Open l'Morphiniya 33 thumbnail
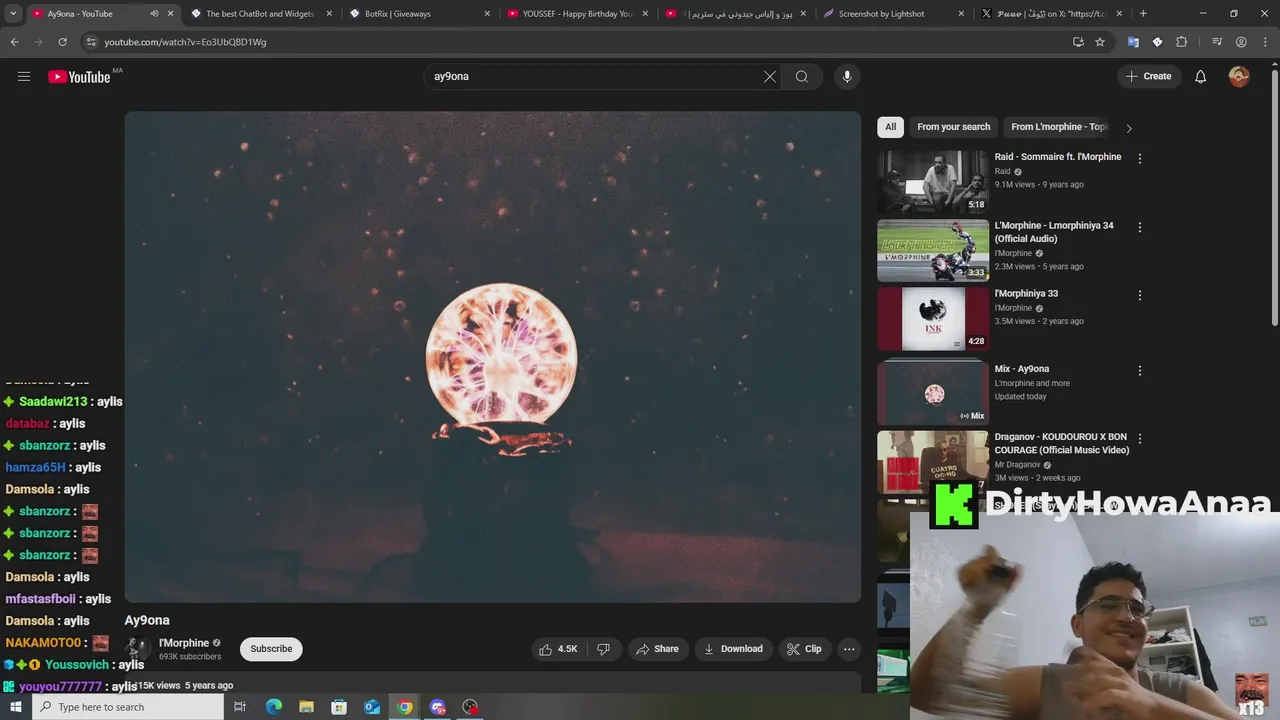This screenshot has width=1280, height=720. [933, 318]
